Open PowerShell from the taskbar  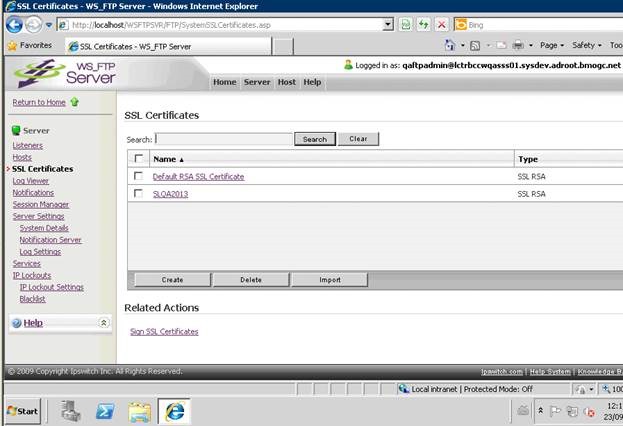tap(105, 411)
